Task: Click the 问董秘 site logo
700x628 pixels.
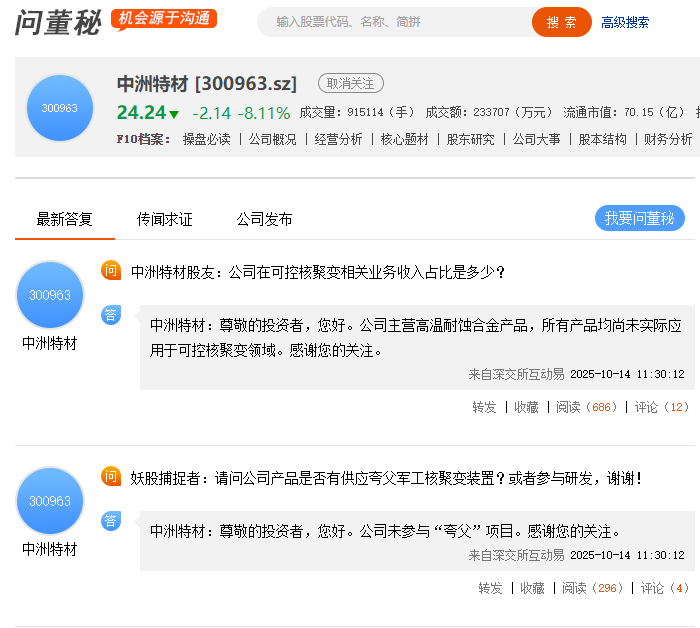Action: point(58,22)
